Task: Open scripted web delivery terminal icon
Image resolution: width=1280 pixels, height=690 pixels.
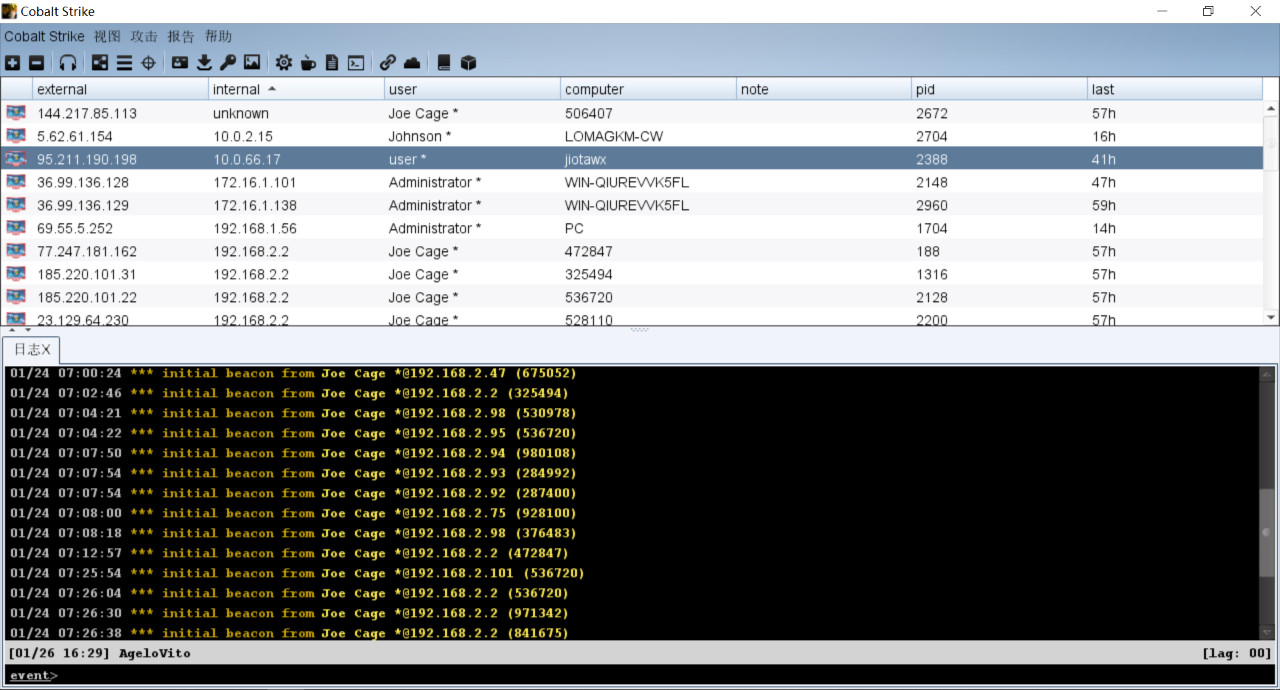Action: [356, 63]
